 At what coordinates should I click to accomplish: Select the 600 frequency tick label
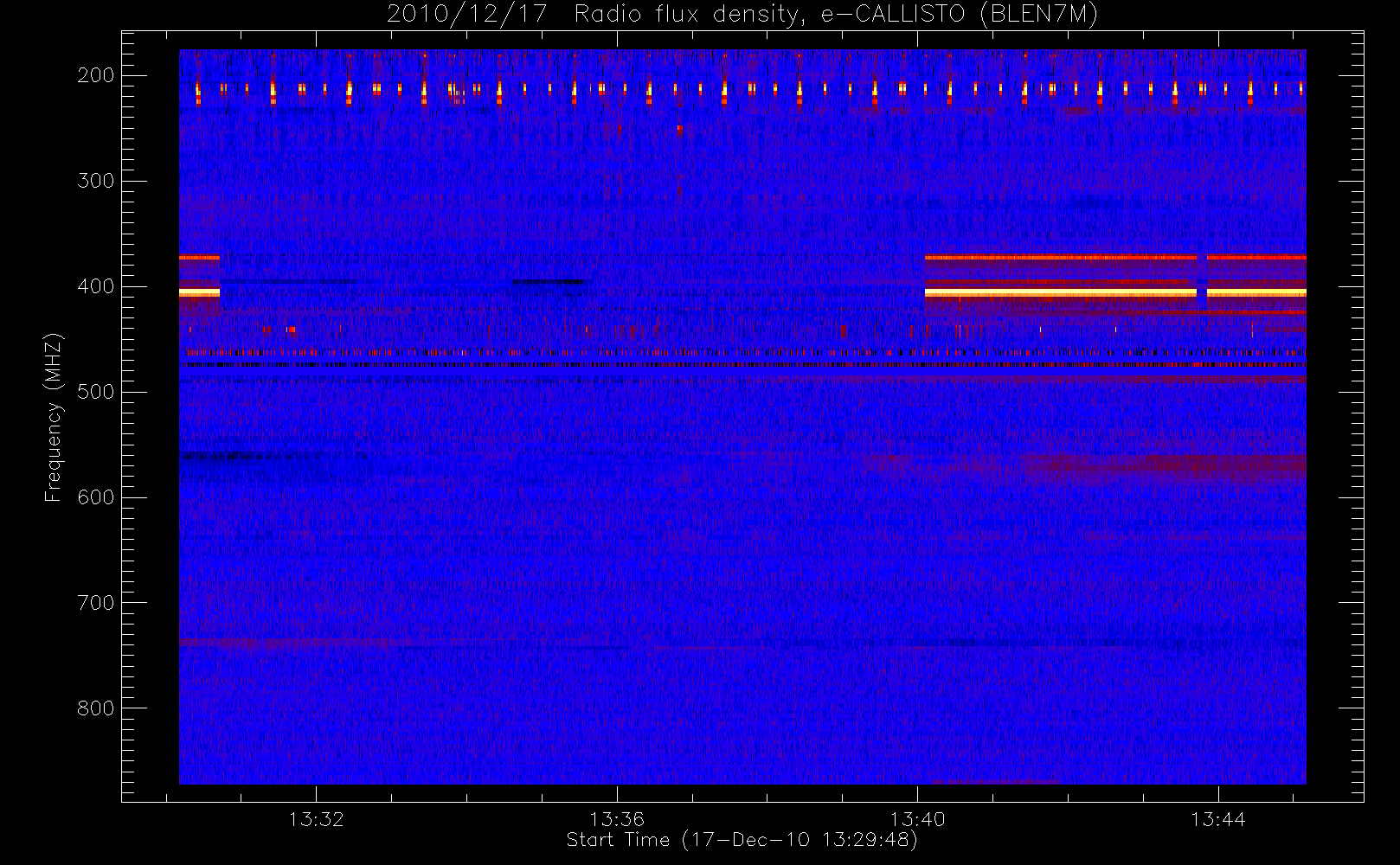pyautogui.click(x=95, y=497)
